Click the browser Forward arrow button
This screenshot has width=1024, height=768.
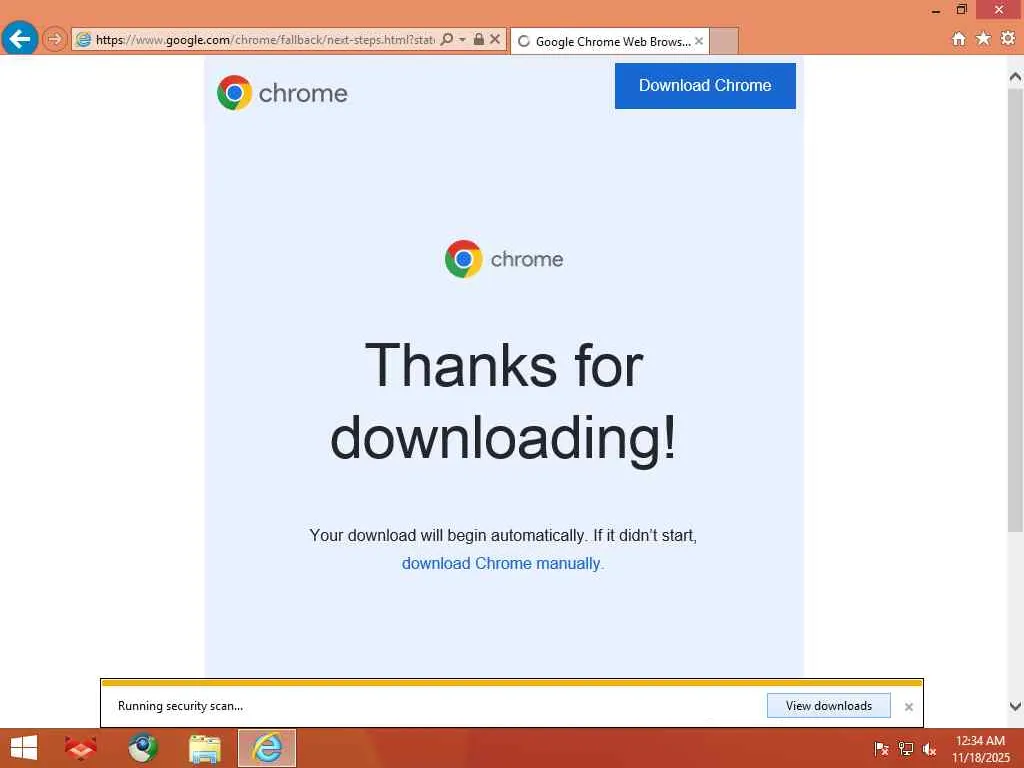click(x=54, y=40)
